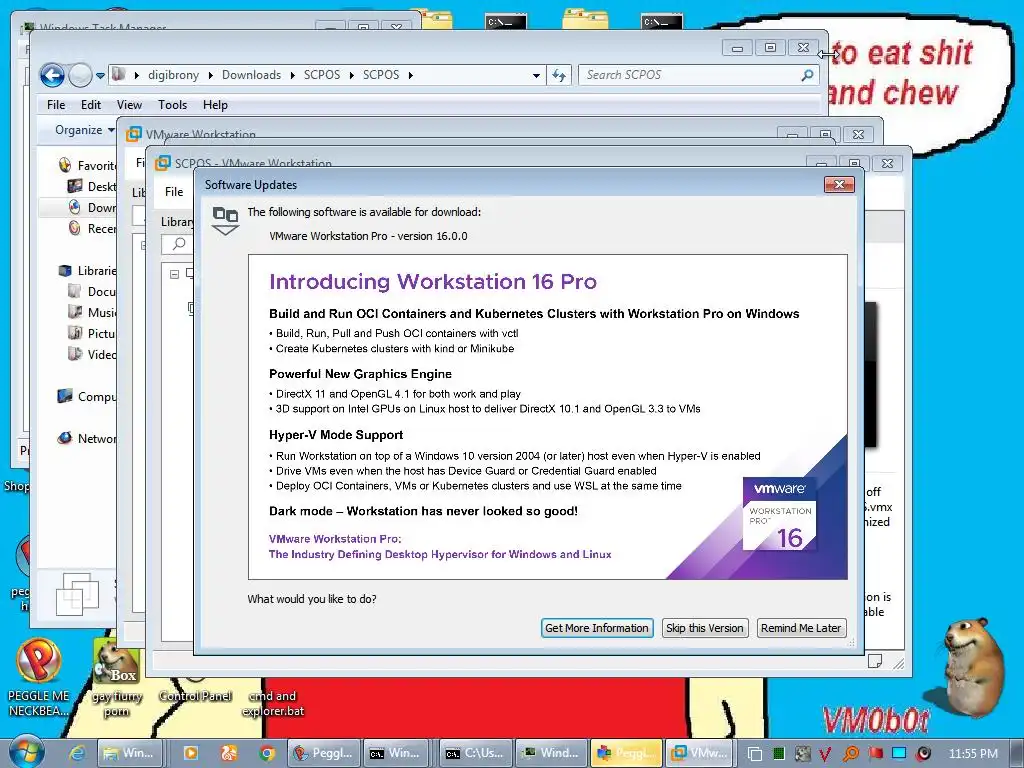Open cmd and explorer.bat desktop icon

tap(272, 702)
